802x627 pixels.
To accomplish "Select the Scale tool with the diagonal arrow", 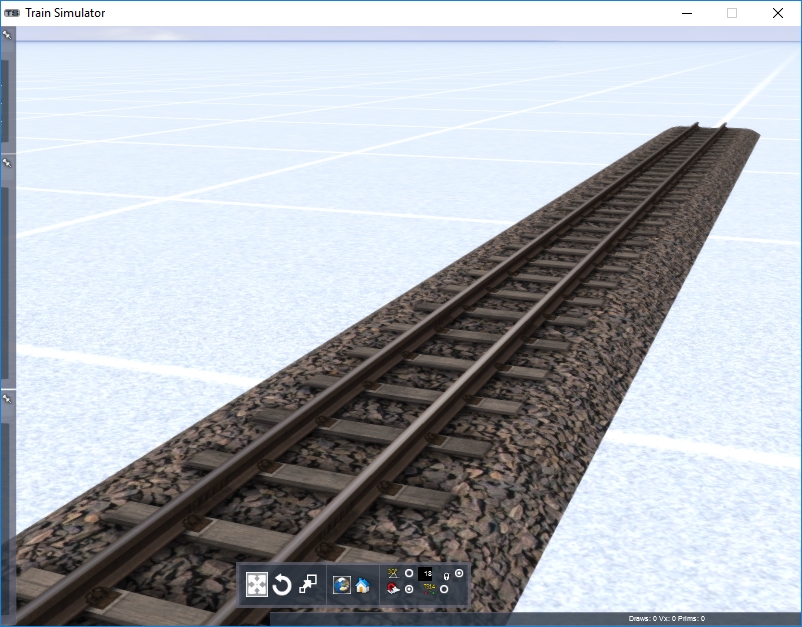I will tap(308, 584).
